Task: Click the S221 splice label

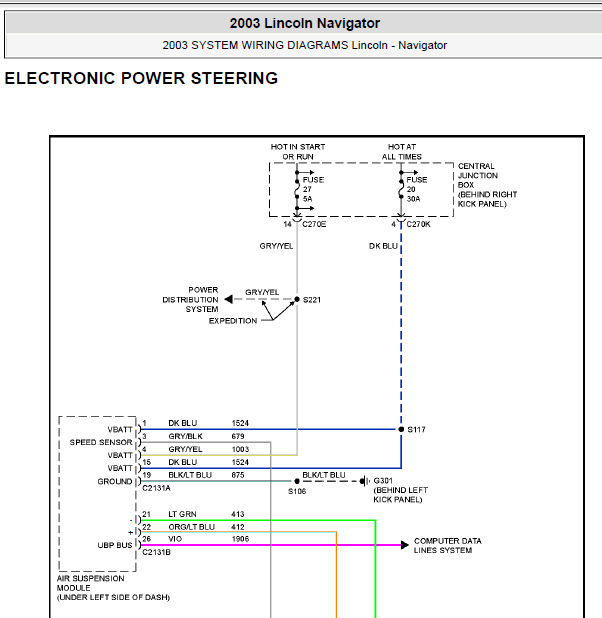Action: 312,300
